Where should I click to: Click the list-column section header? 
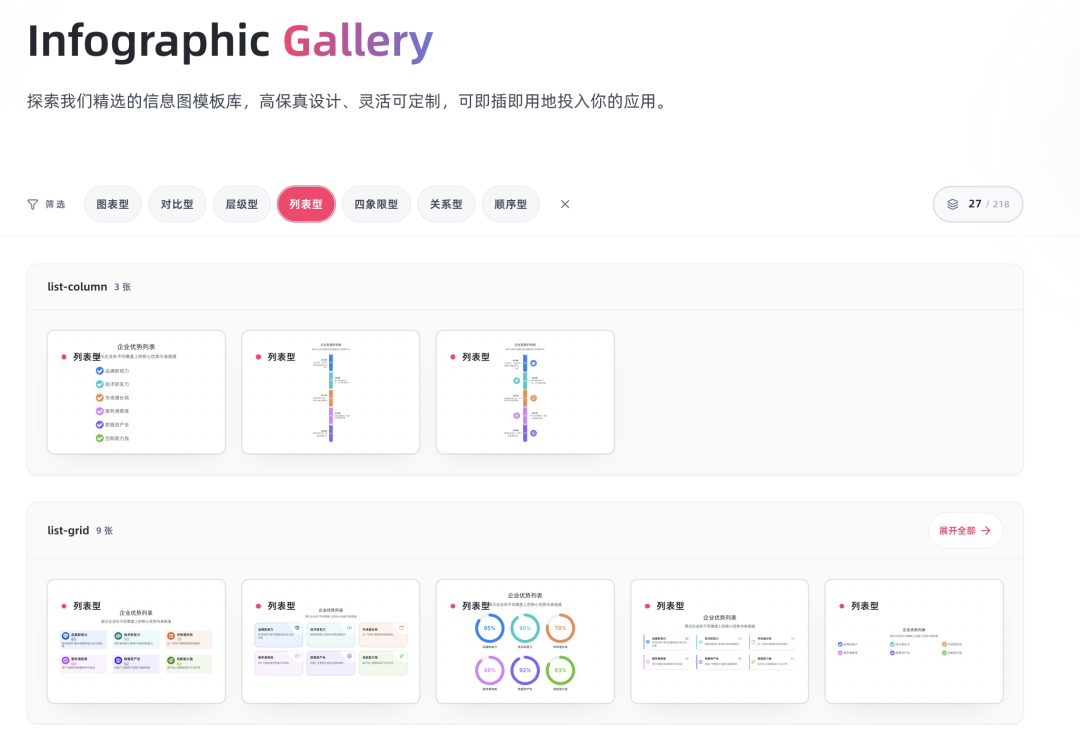pyautogui.click(x=78, y=286)
